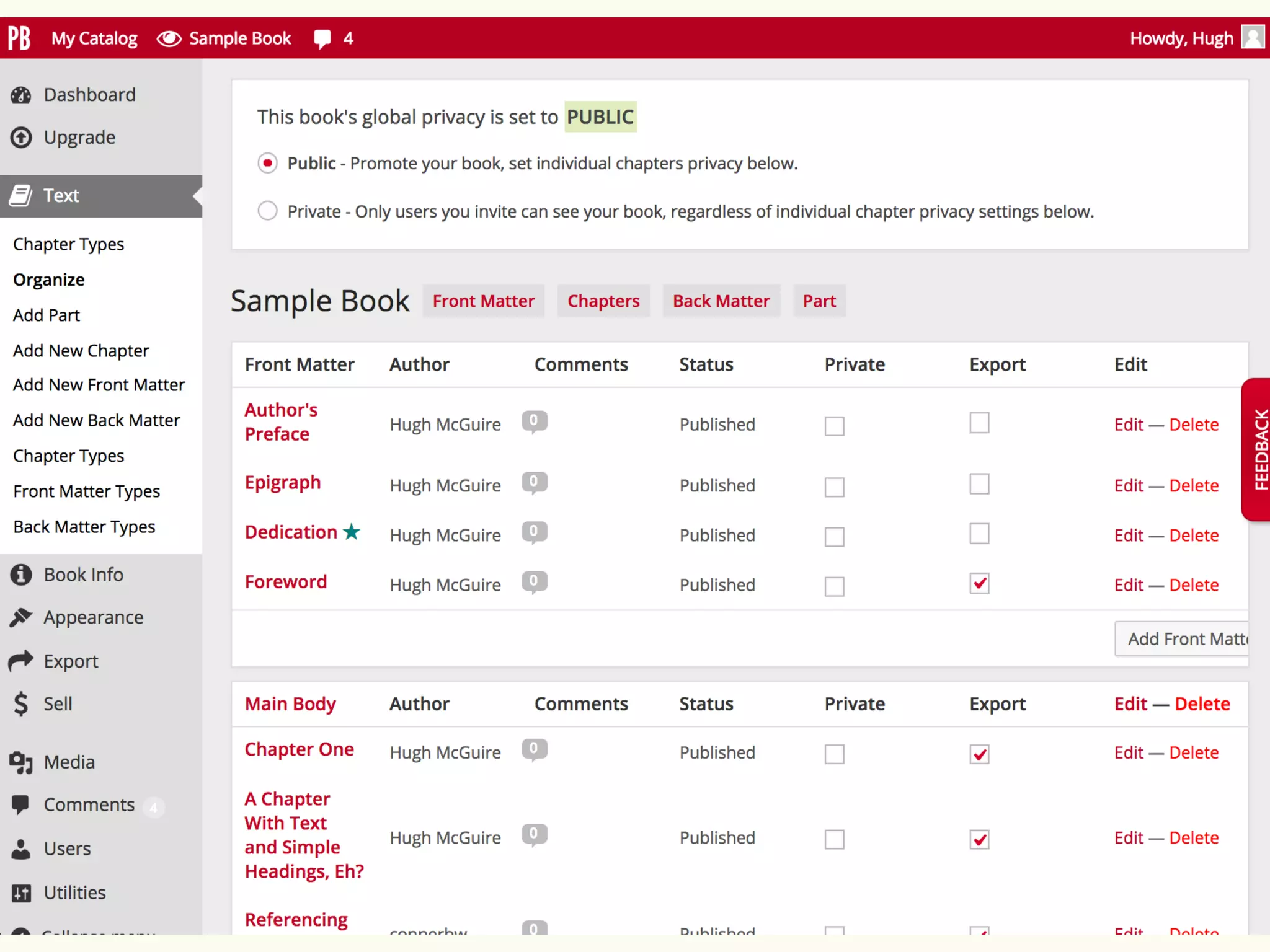Uncheck the Export checkbox for Foreword
The image size is (1270, 952).
tap(979, 584)
